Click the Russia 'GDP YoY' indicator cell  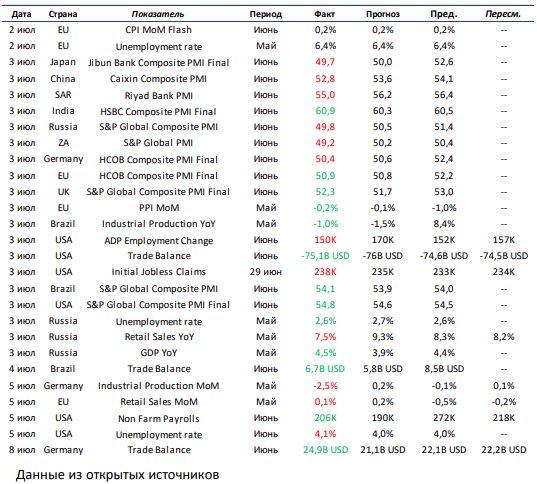(159, 353)
